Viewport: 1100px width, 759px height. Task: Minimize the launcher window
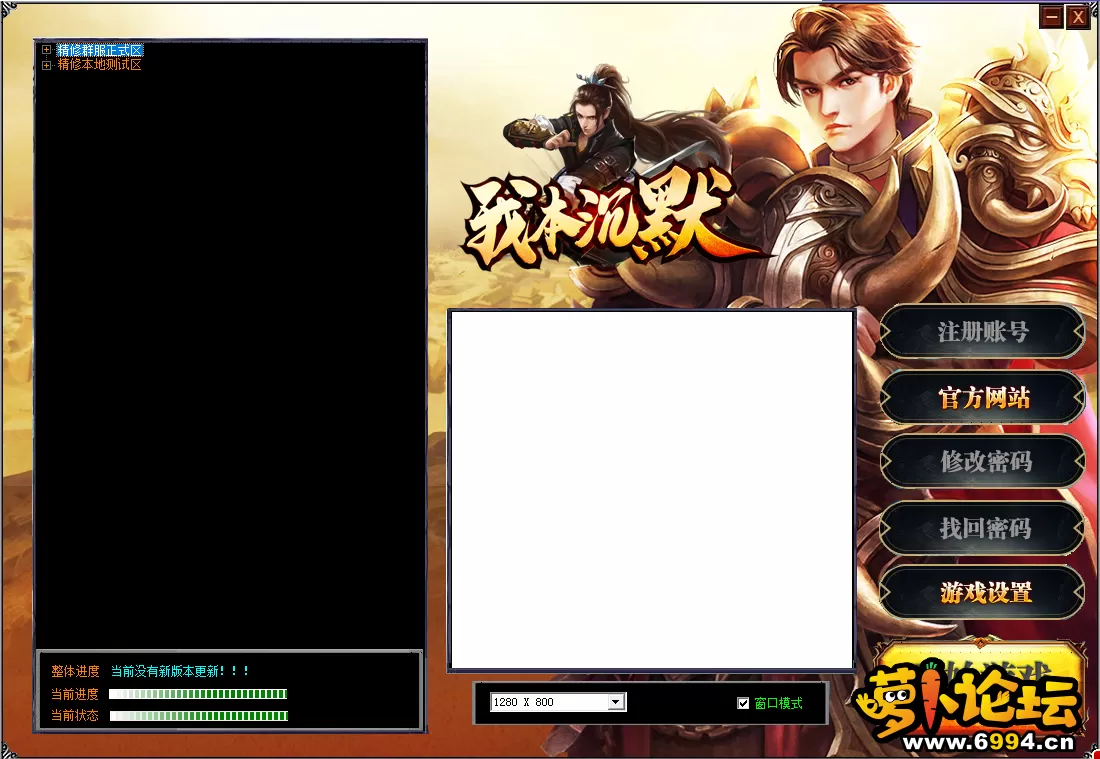point(1051,17)
